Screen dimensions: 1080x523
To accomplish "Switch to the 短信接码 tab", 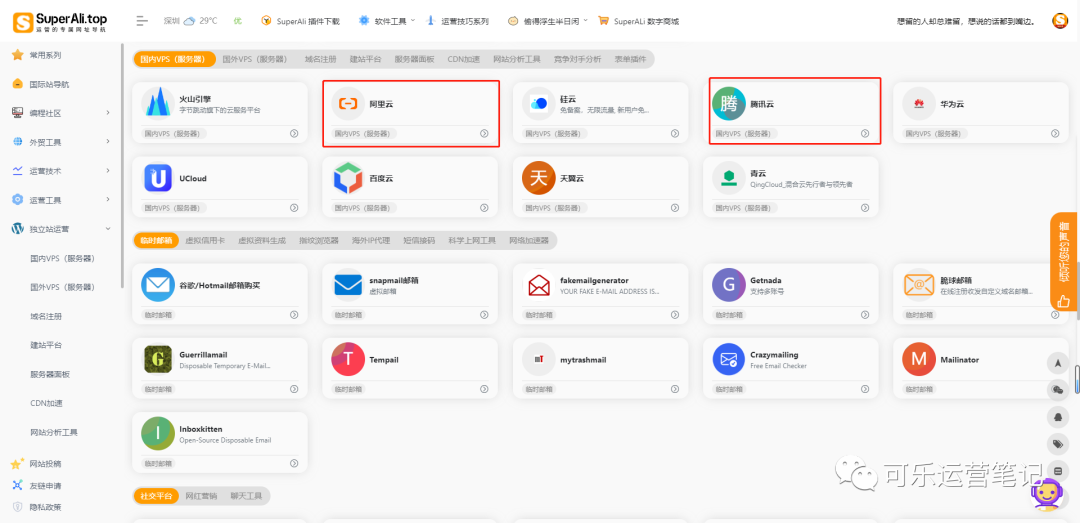I will (419, 240).
